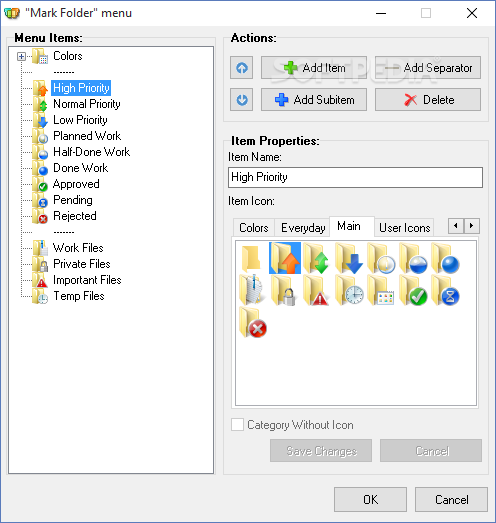
Task: Select Normal Priority in the menu tree
Action: tap(87, 104)
